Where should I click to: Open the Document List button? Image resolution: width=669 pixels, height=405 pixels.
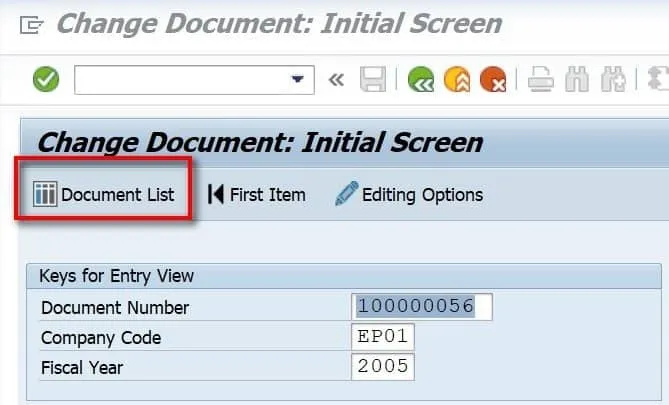coord(104,194)
